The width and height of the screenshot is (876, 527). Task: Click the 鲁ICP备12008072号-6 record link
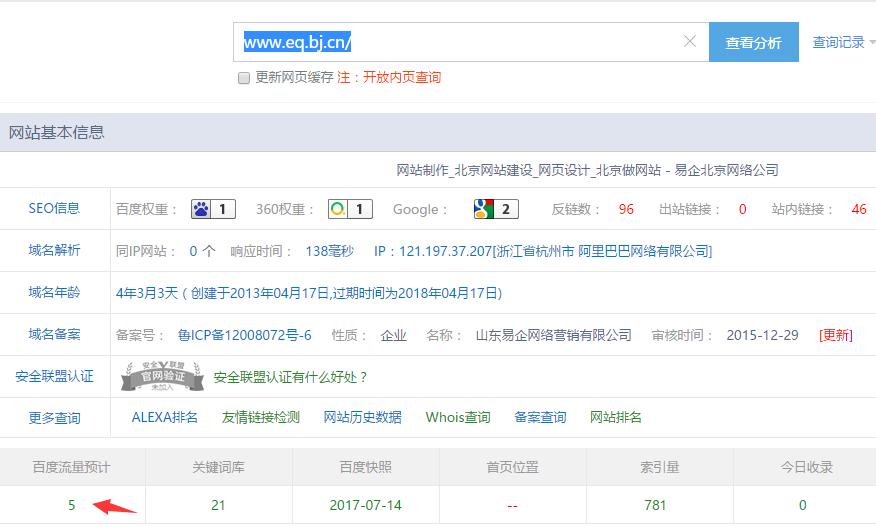point(244,335)
